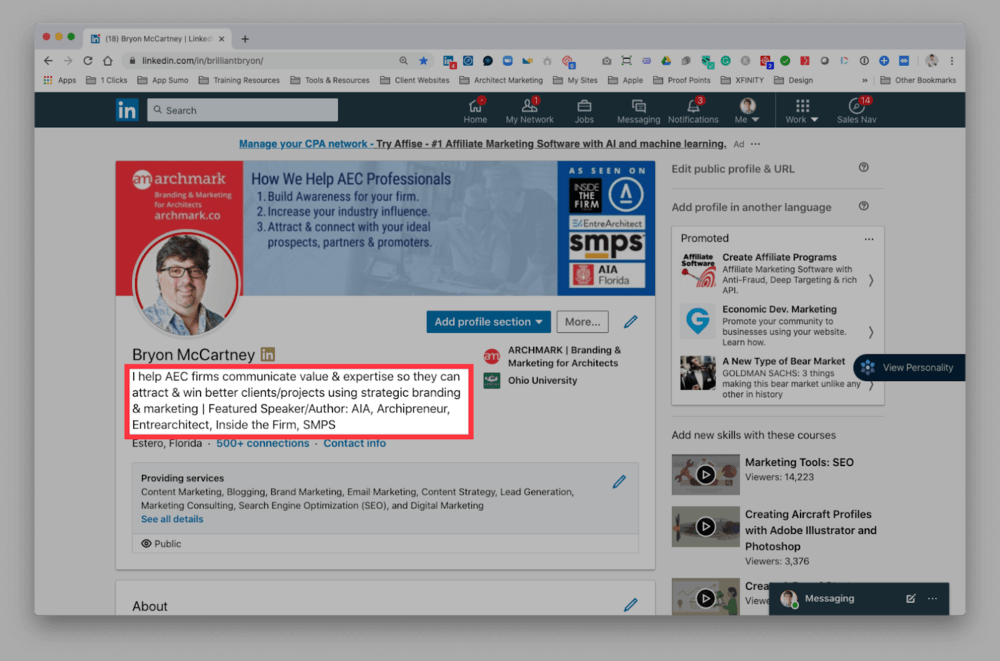
Task: Reload the page in browser
Action: coord(88,61)
